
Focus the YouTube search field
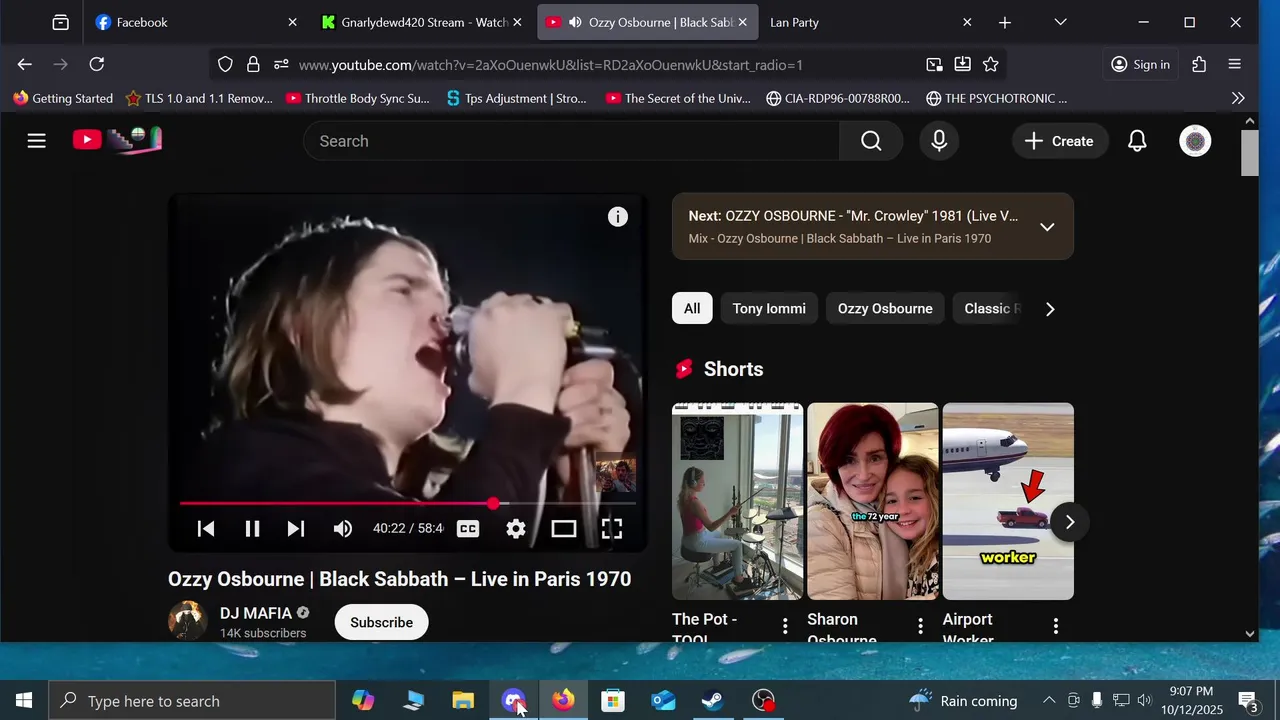571,141
